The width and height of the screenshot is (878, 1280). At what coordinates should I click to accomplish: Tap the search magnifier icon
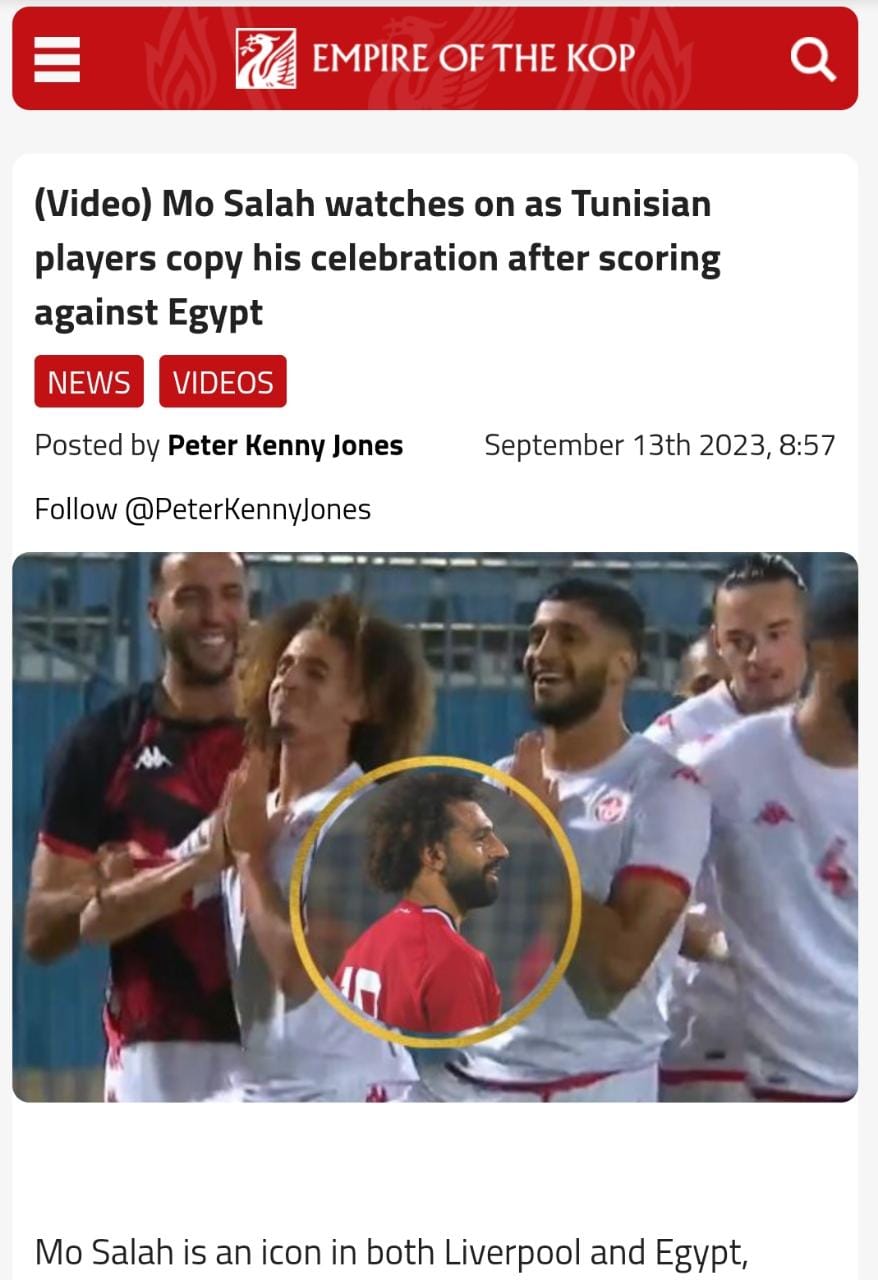click(x=812, y=58)
